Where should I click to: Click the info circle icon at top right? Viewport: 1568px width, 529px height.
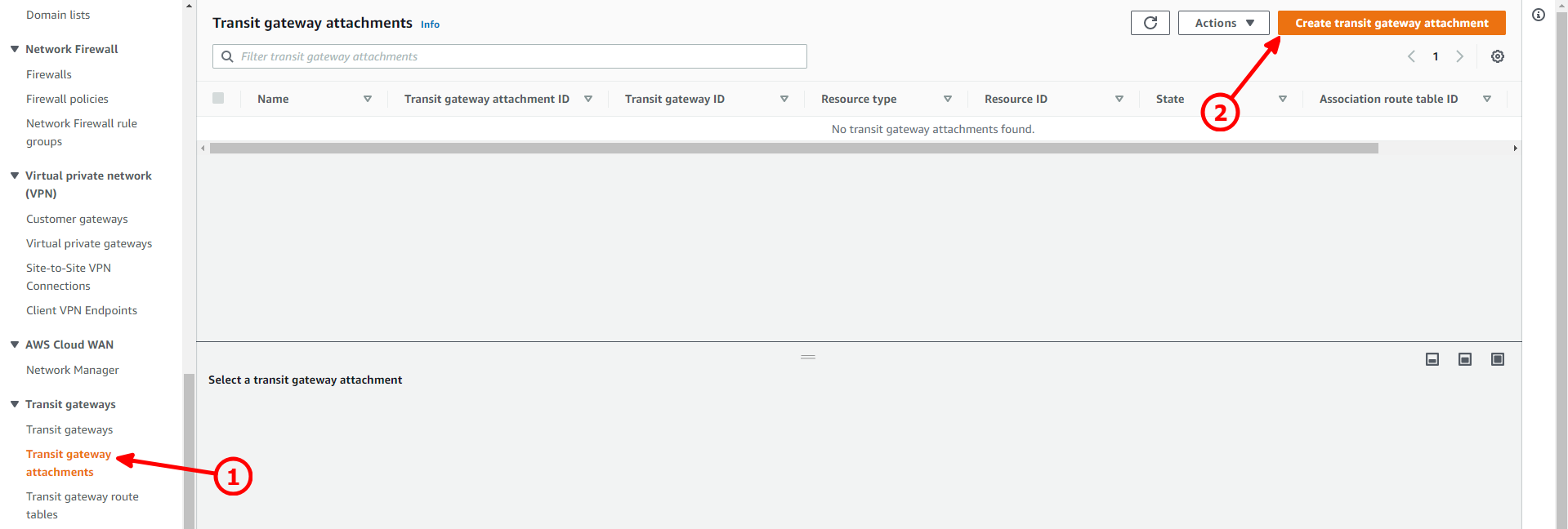click(1539, 15)
